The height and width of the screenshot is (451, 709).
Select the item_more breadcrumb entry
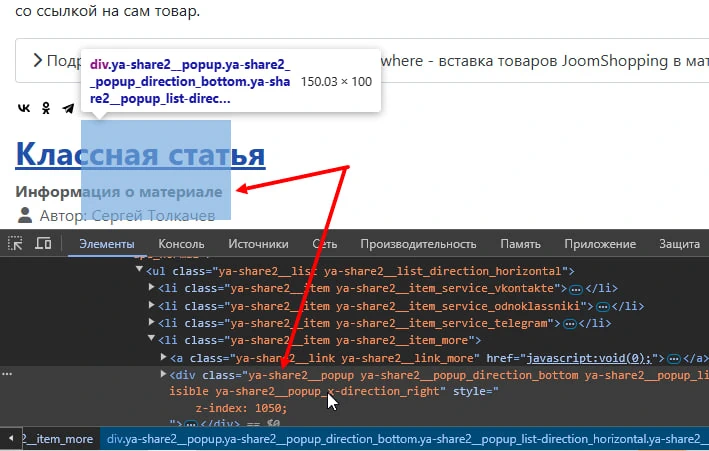pyautogui.click(x=58, y=439)
